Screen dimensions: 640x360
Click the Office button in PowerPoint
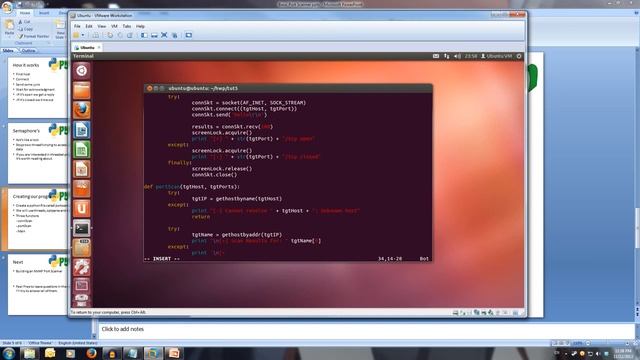7,7
